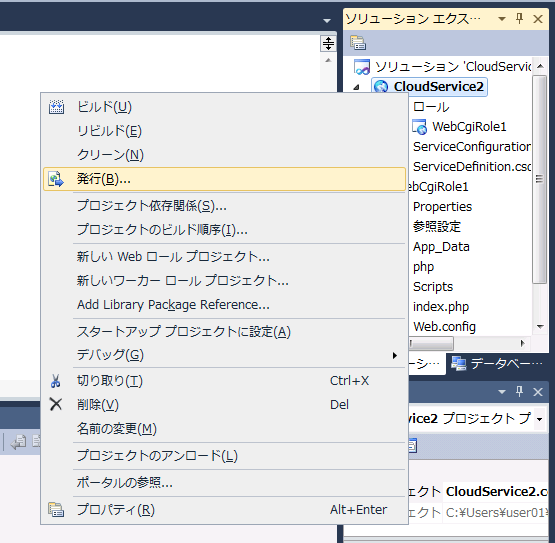The height and width of the screenshot is (543, 555).
Task: Select the ソリューション 'CloudServic root node
Action: pos(453,67)
